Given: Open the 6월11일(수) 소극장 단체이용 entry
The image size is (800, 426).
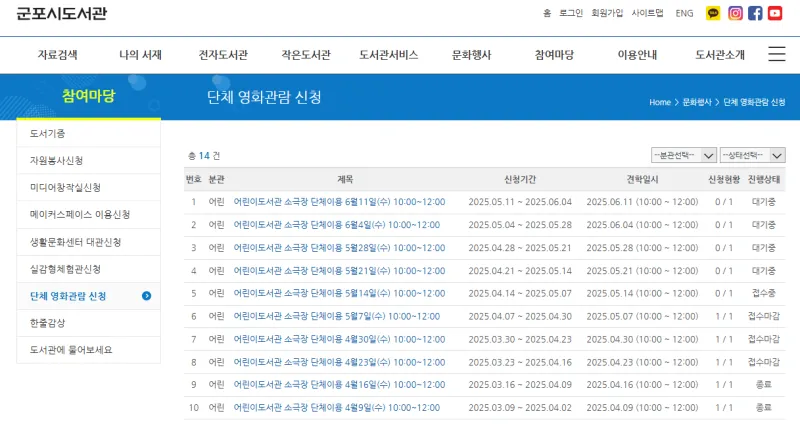Looking at the screenshot, I should [x=339, y=201].
